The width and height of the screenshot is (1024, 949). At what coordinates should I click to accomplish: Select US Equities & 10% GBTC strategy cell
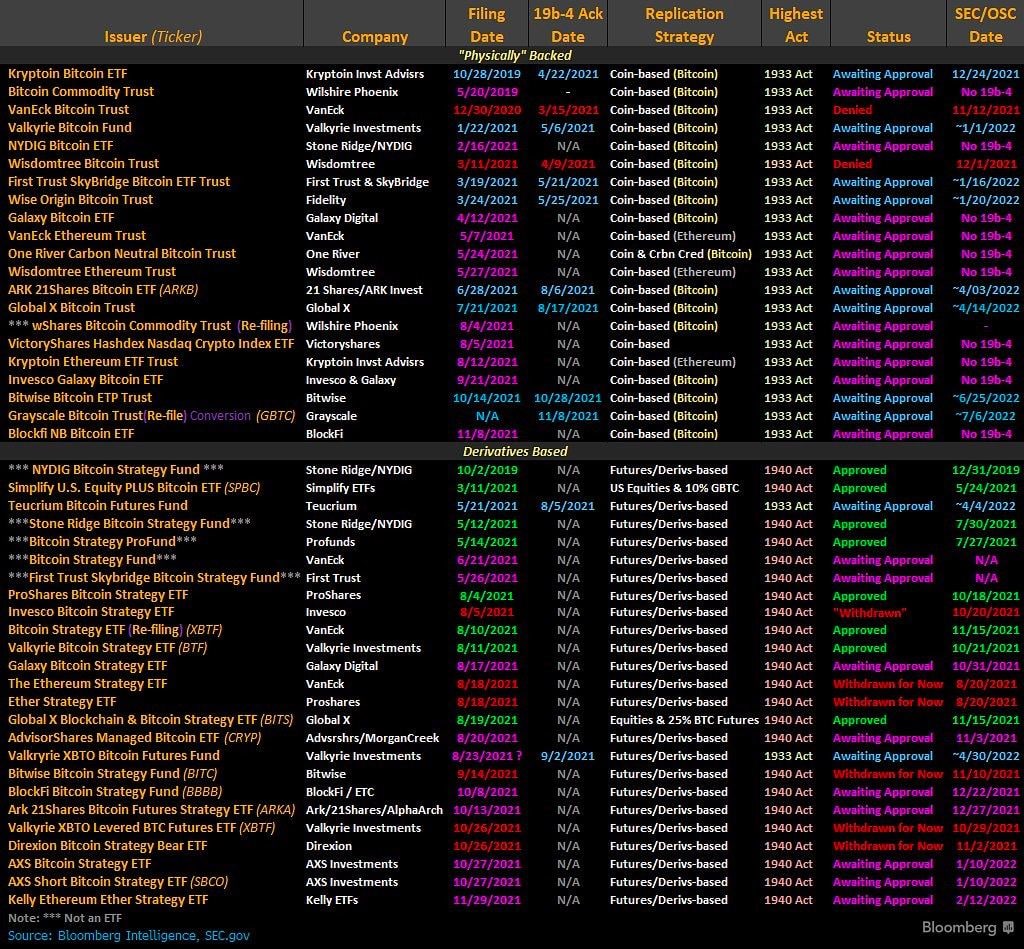coord(675,487)
